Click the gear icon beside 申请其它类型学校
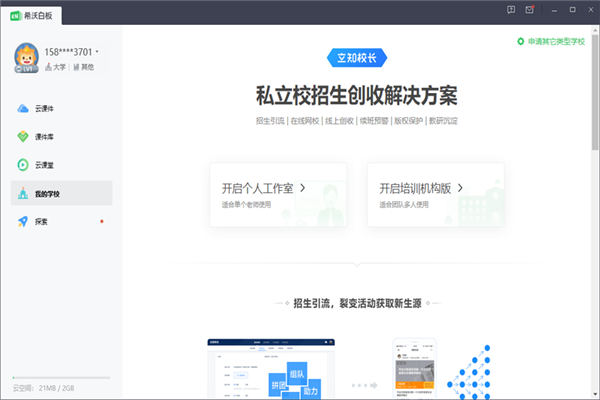Viewport: 600px width, 400px height. tap(520, 41)
